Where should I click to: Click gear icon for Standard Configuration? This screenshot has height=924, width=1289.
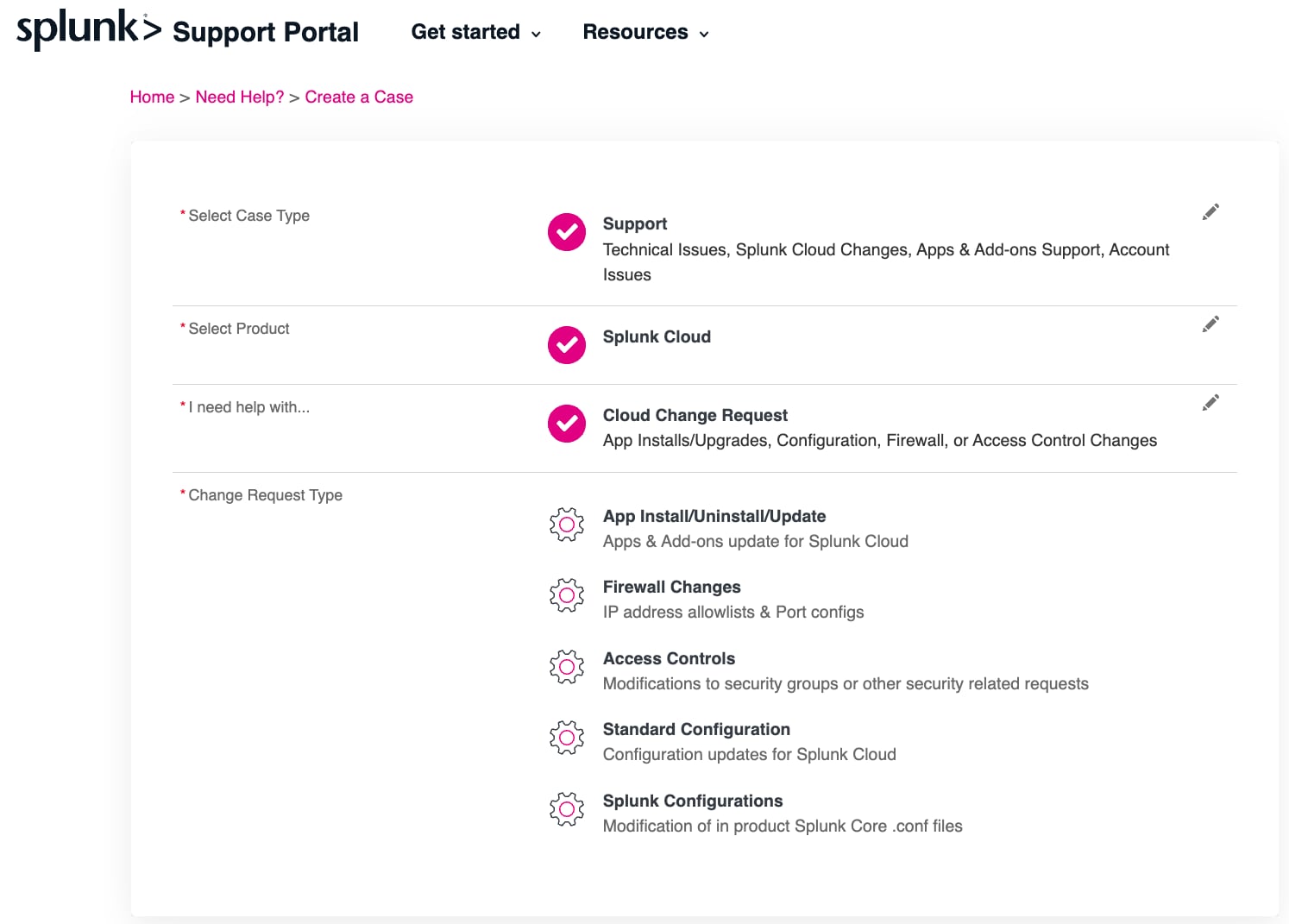coord(567,738)
